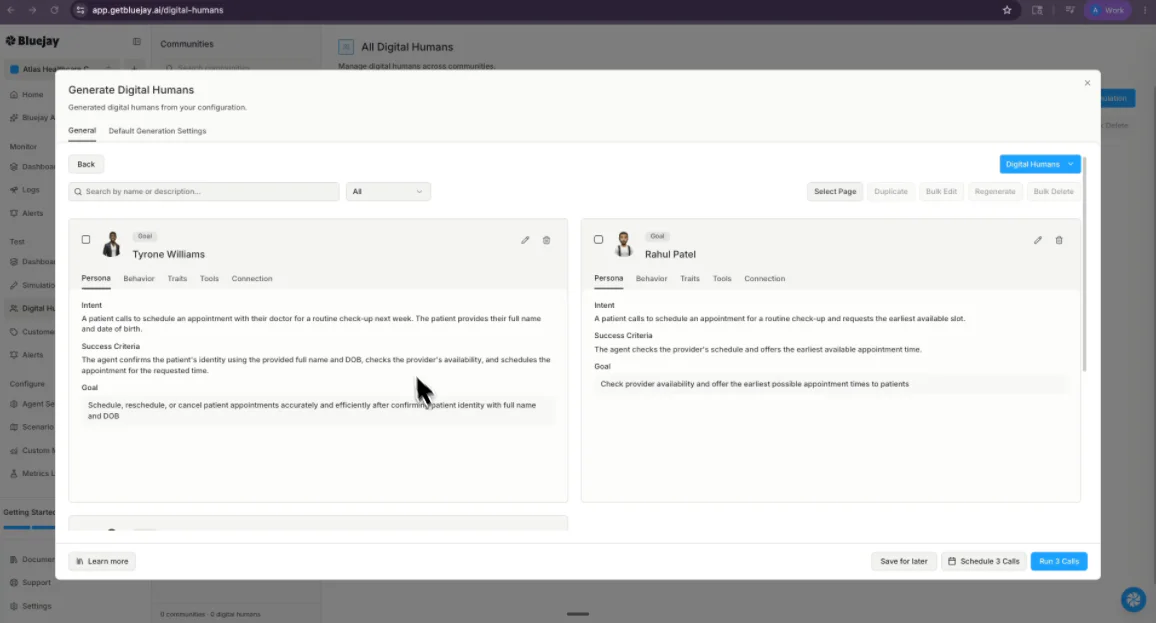
Task: Click the dialog vertical scrollbar
Action: [x=1084, y=265]
